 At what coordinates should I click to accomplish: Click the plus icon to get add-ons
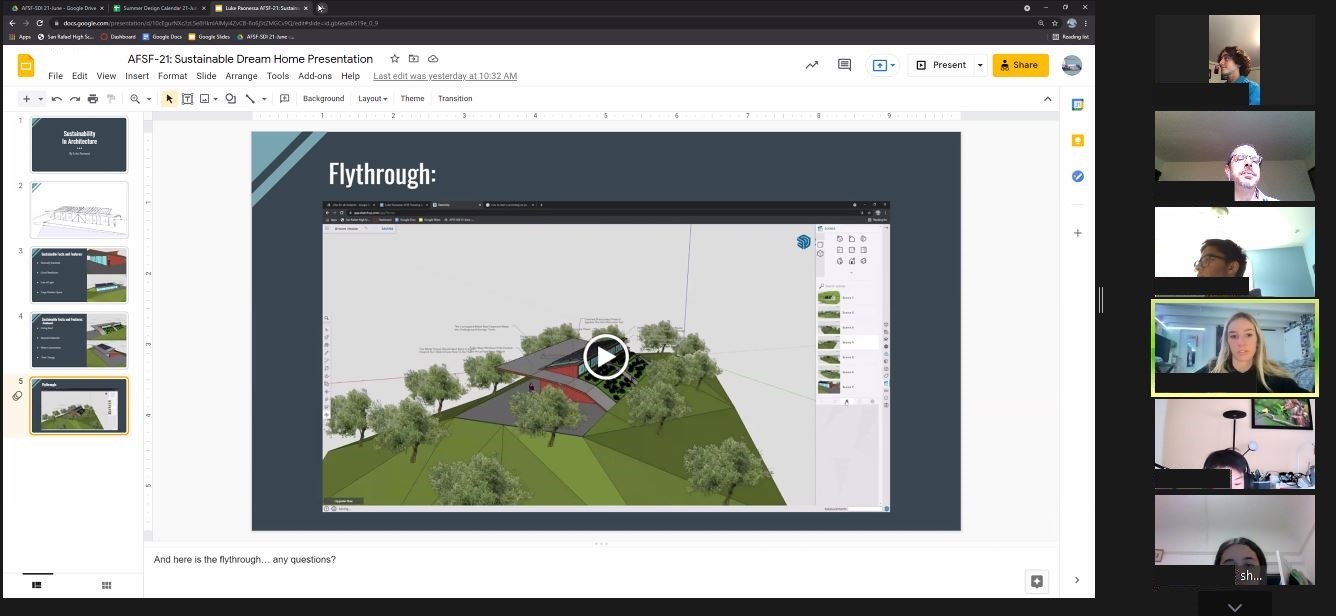point(1078,233)
